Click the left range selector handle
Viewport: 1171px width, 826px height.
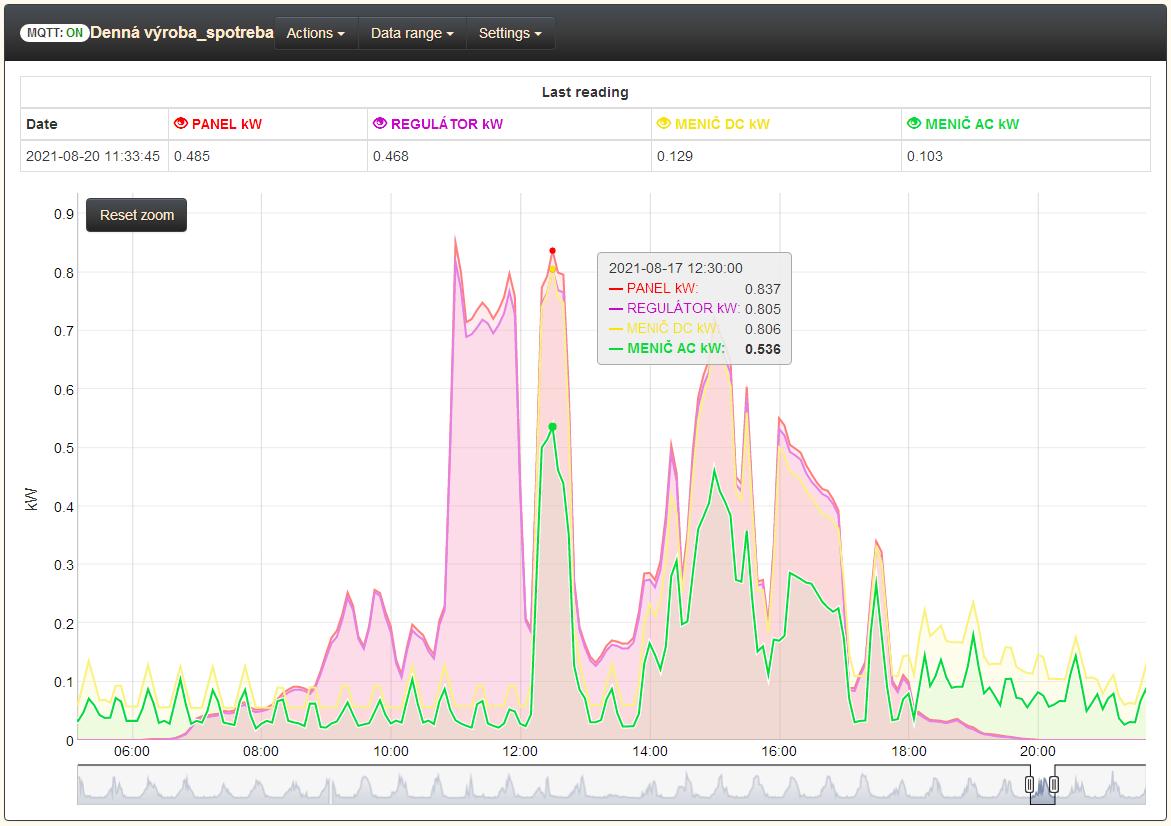coord(1030,785)
